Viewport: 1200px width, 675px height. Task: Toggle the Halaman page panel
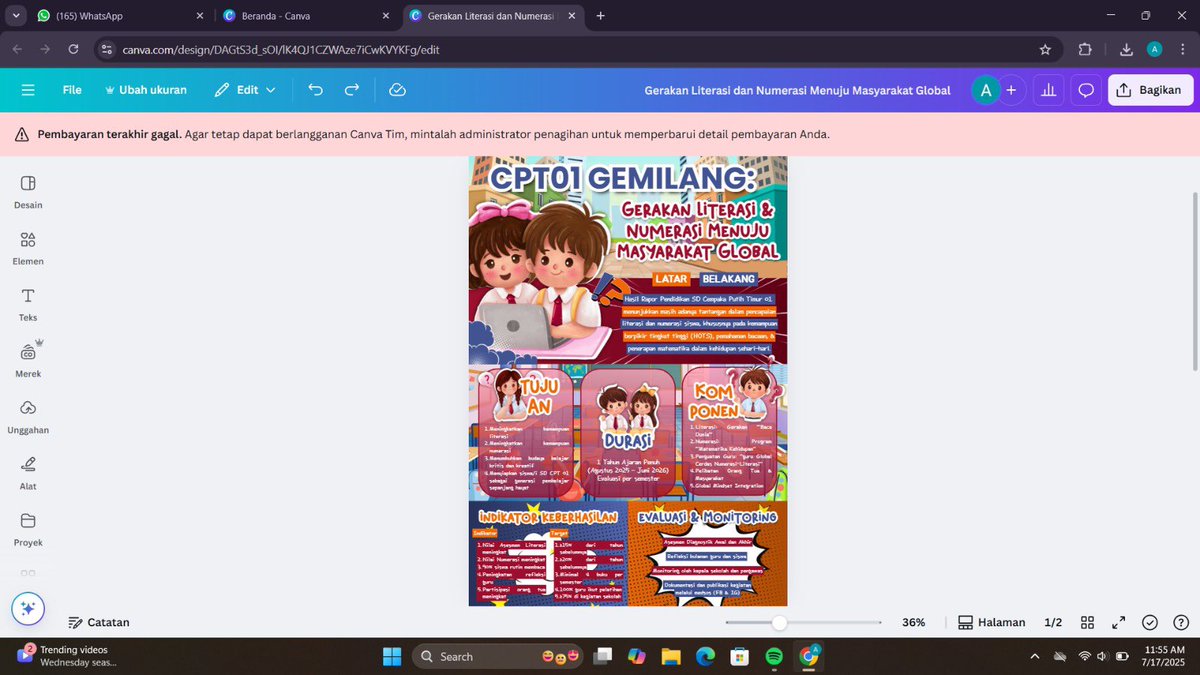pos(991,622)
